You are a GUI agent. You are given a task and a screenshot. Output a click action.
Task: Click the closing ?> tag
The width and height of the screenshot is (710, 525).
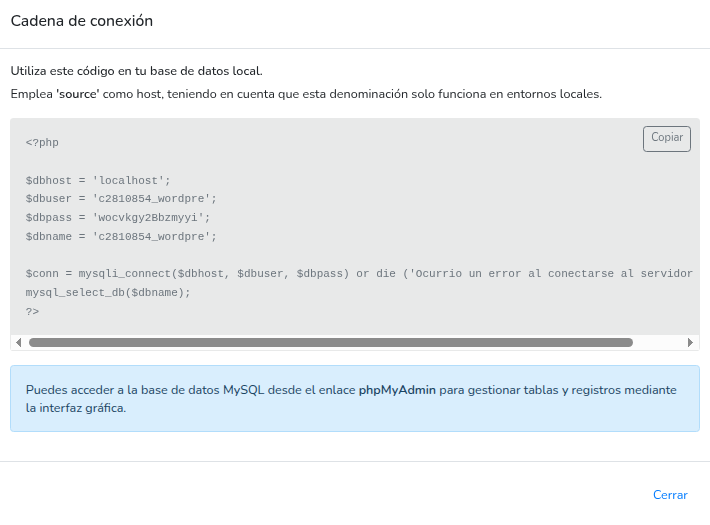click(x=32, y=312)
